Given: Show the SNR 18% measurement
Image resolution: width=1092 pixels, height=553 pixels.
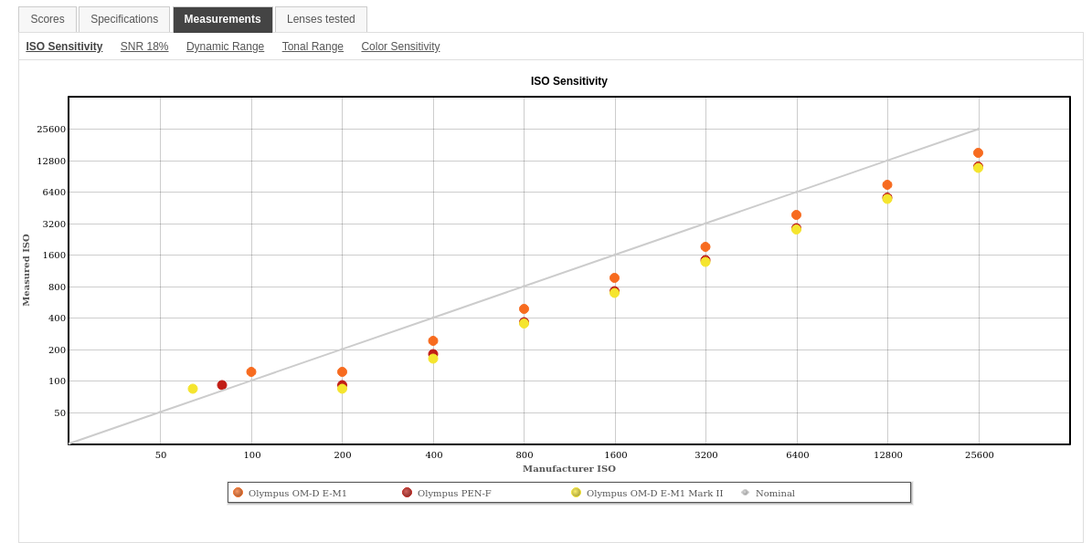Looking at the screenshot, I should pos(144,47).
